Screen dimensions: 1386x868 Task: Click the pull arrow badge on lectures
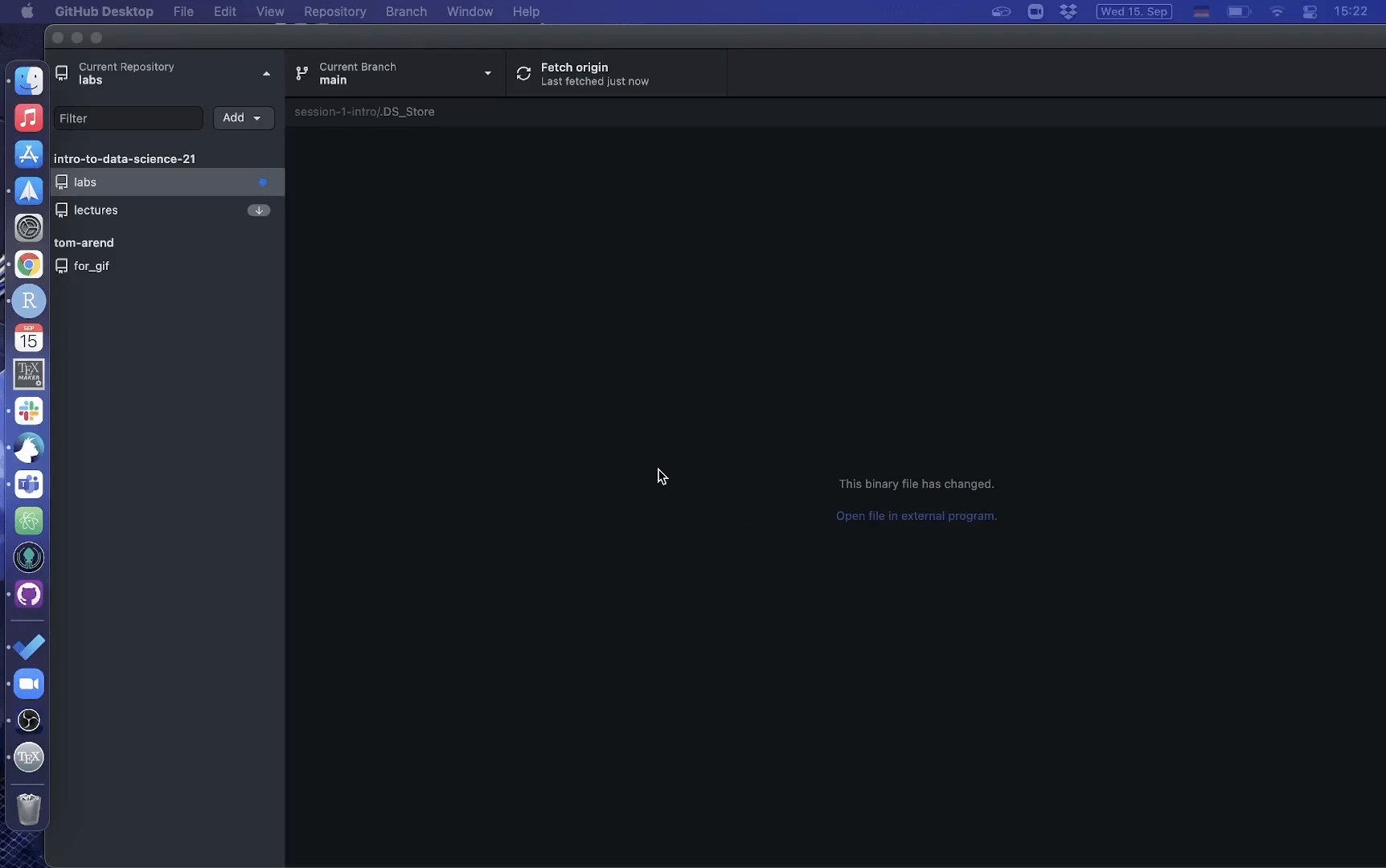(258, 211)
